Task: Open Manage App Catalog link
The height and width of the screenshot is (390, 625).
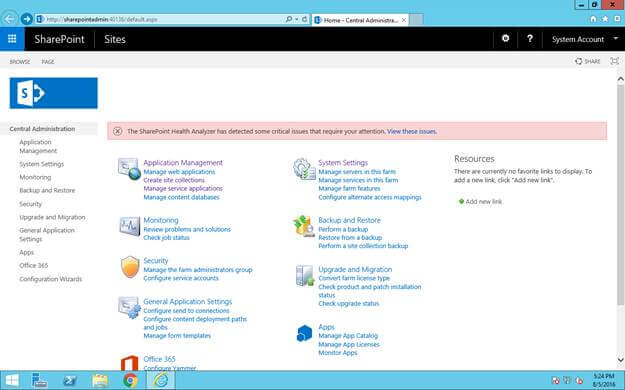Action: pyautogui.click(x=348, y=336)
